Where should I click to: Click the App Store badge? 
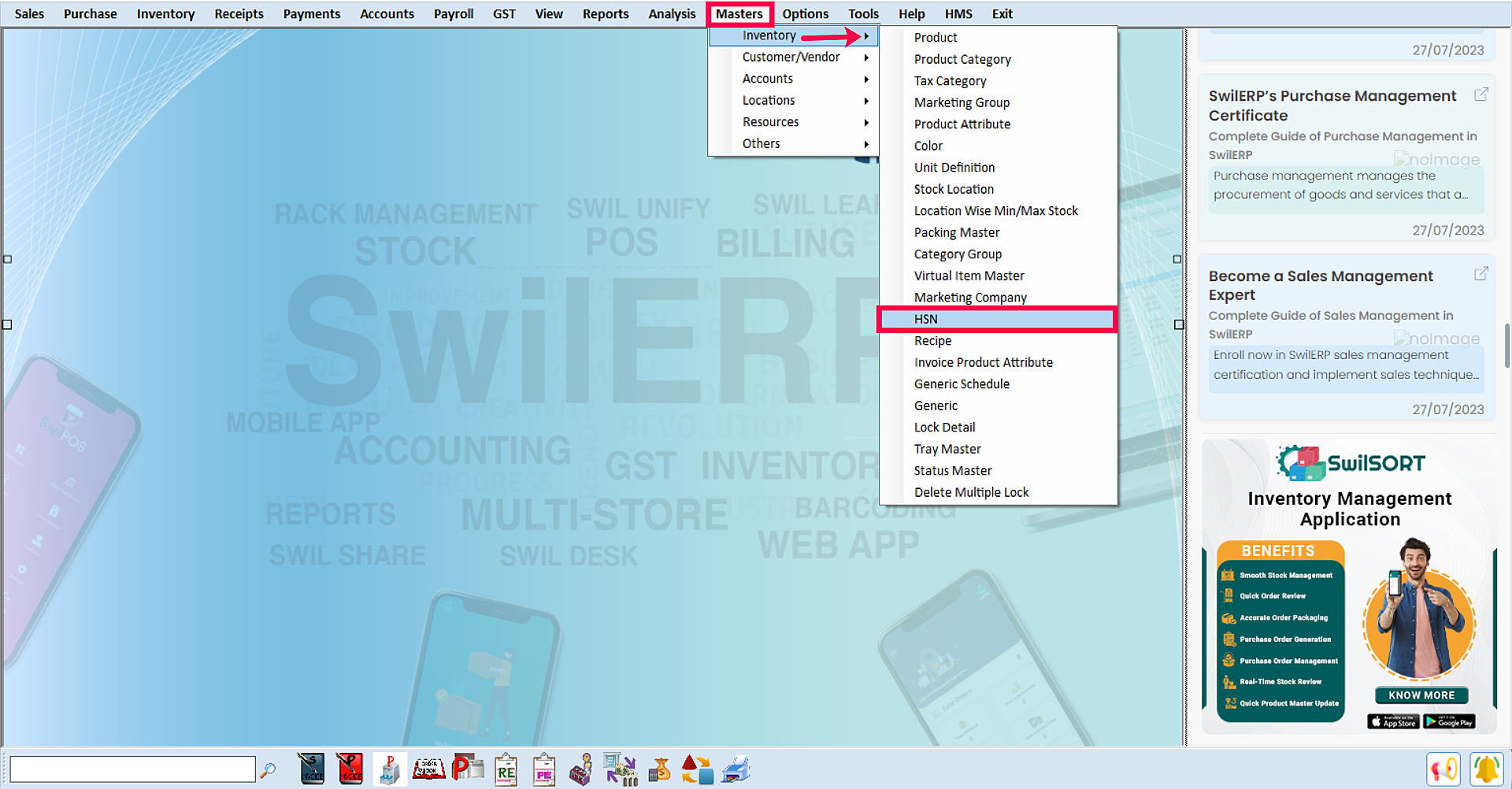[x=1393, y=721]
